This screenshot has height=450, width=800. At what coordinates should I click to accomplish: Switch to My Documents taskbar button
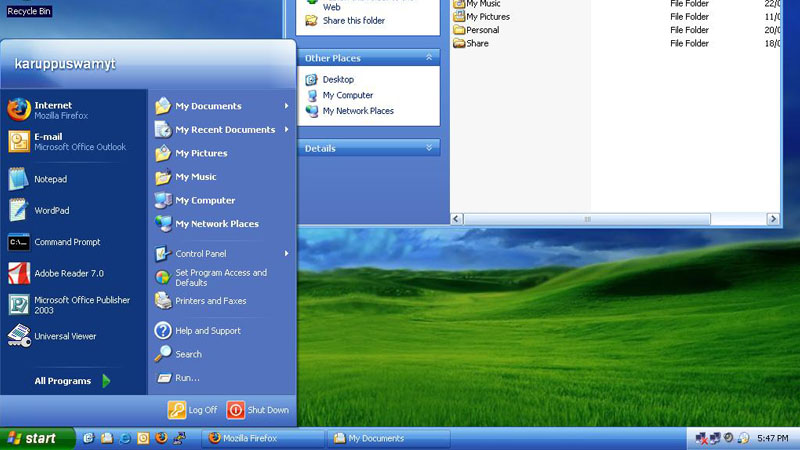[389, 438]
